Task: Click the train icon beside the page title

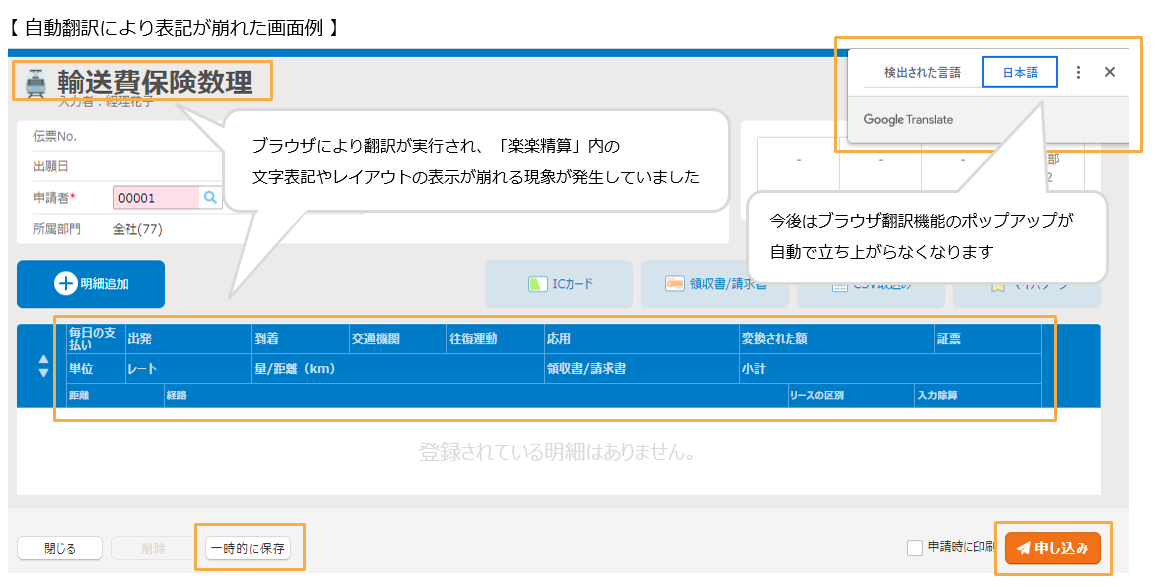Action: (36, 83)
